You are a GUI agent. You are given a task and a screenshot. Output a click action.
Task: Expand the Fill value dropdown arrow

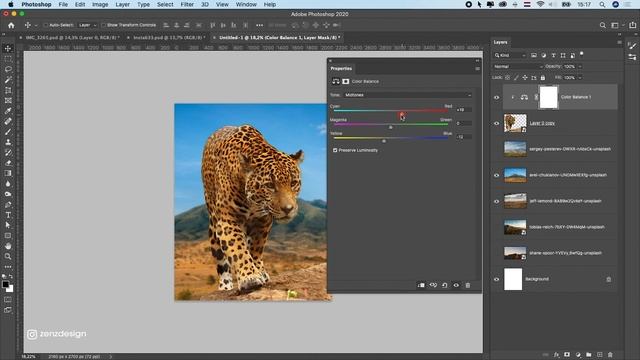tap(580, 78)
